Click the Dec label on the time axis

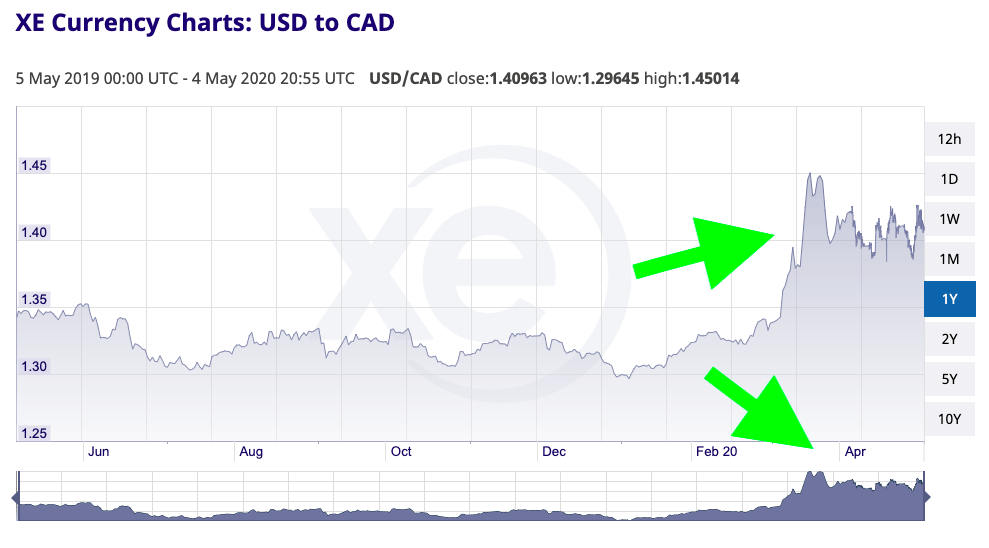coord(553,452)
